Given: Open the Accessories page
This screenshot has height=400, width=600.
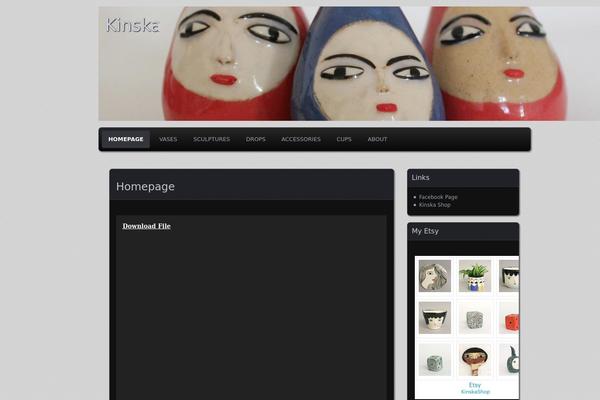Looking at the screenshot, I should coord(301,139).
